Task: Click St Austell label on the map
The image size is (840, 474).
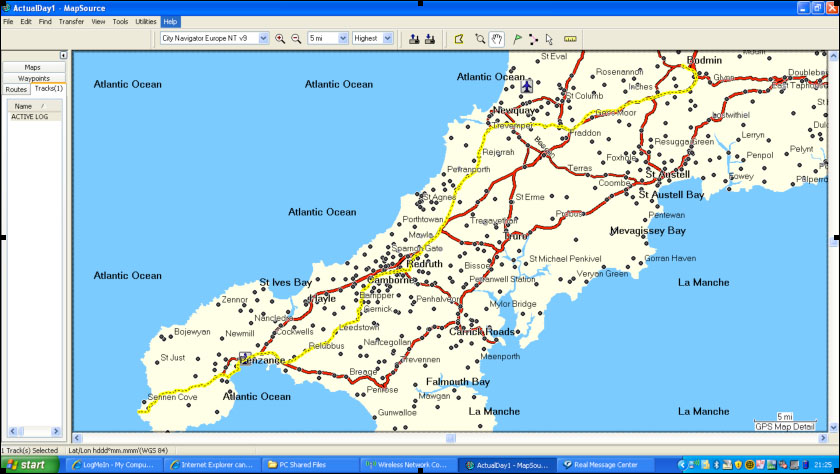Action: click(x=668, y=174)
